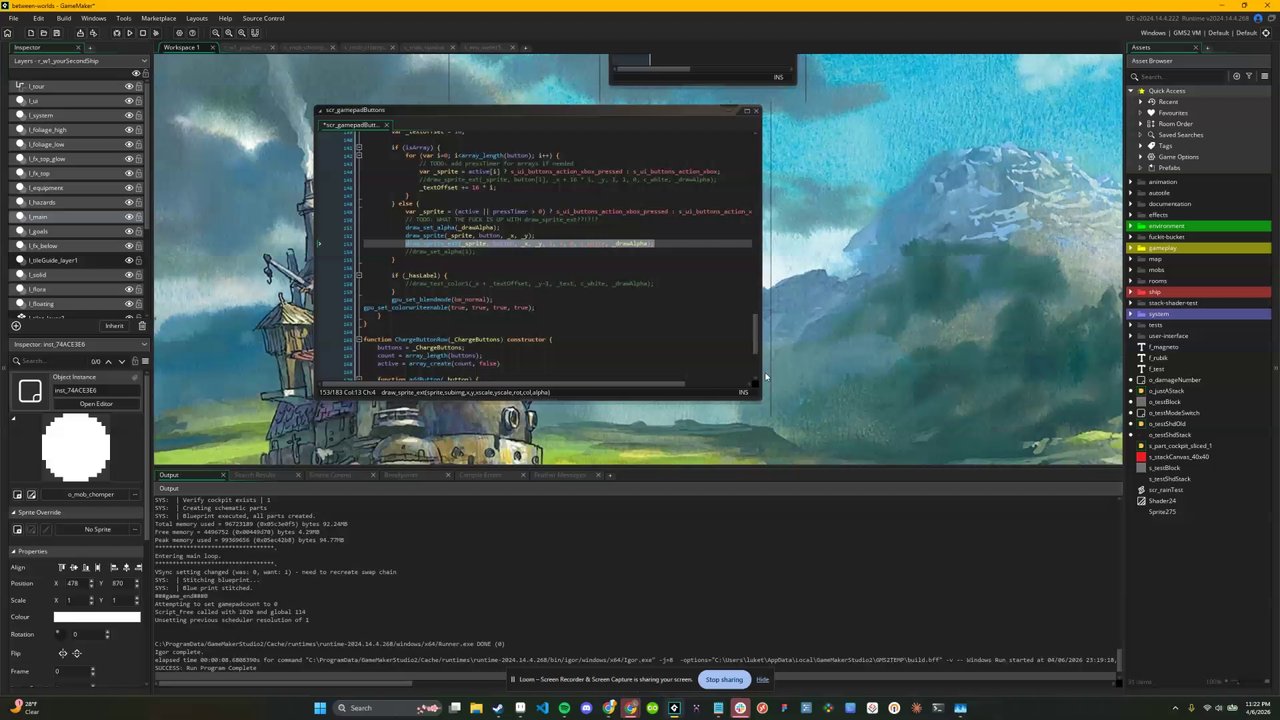Toggle l_main layer visibility eye
This screenshot has height=720, width=1280.
pyautogui.click(x=128, y=217)
